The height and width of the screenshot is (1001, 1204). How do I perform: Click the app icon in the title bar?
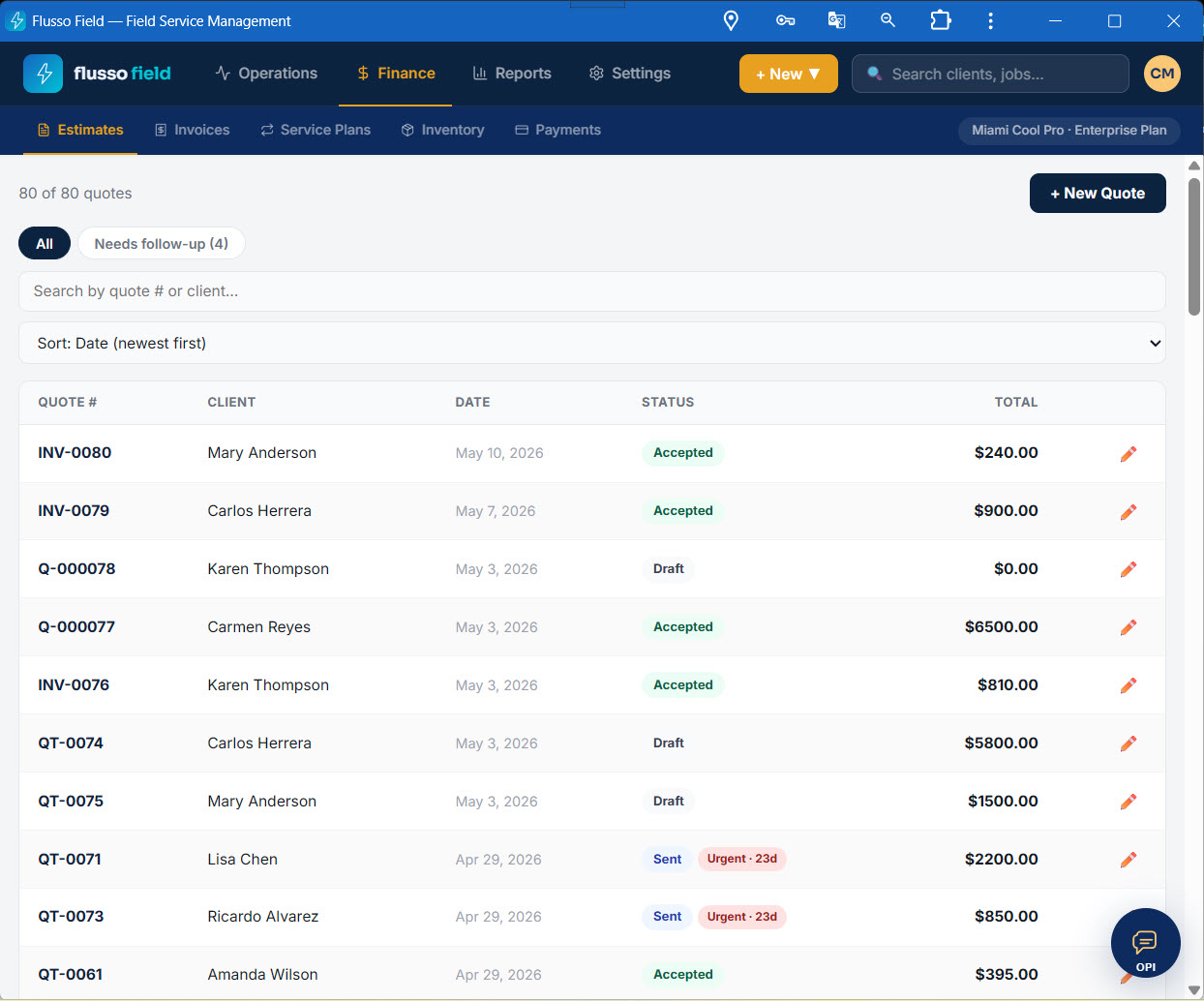point(16,20)
